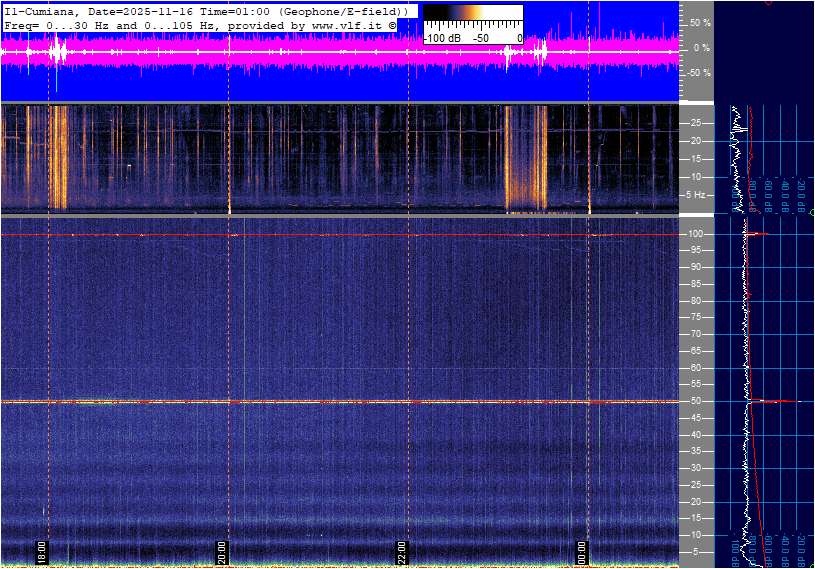Select the 22:00 time marker label
The height and width of the screenshot is (569, 815).
point(402,552)
